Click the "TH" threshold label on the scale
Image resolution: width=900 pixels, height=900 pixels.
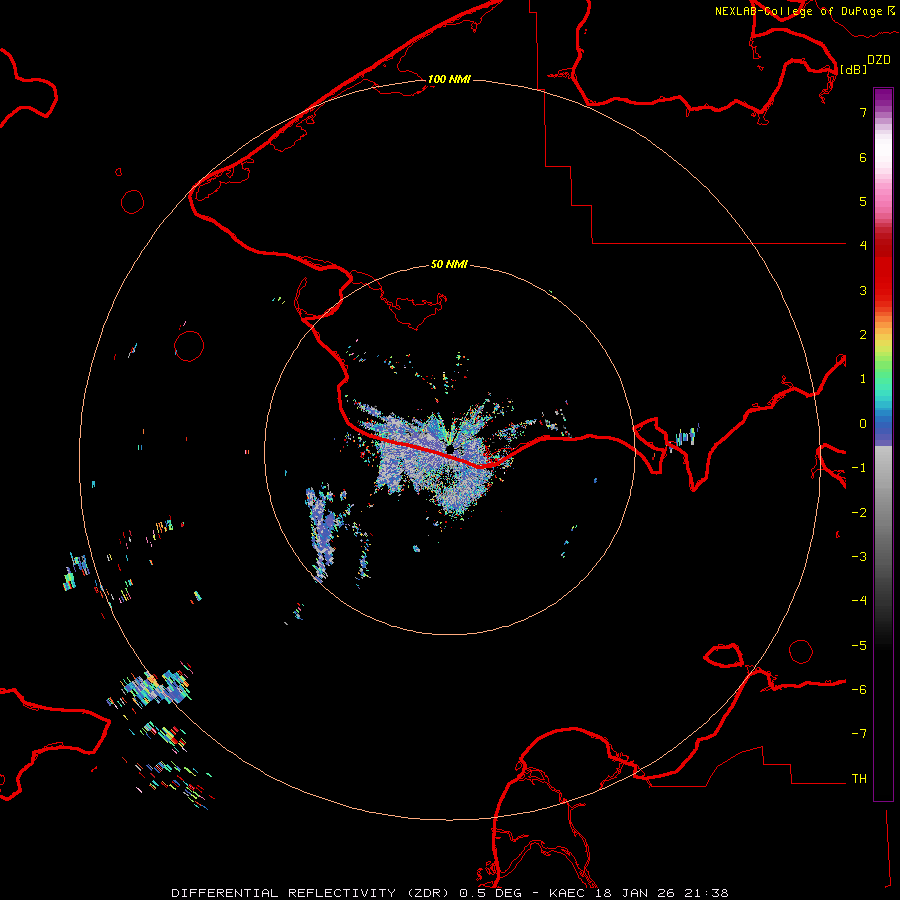point(859,779)
